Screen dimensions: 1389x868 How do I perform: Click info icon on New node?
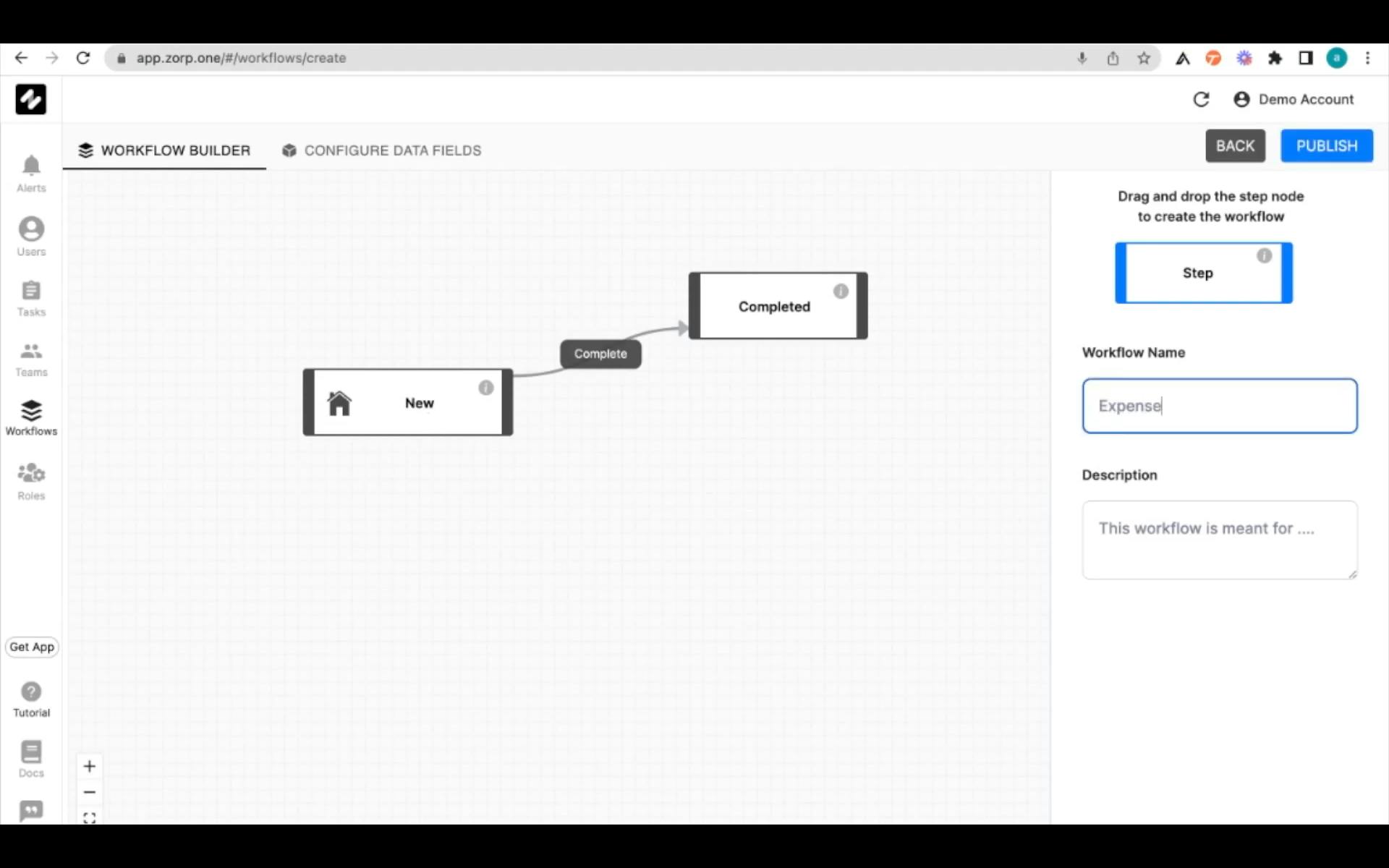tap(486, 388)
